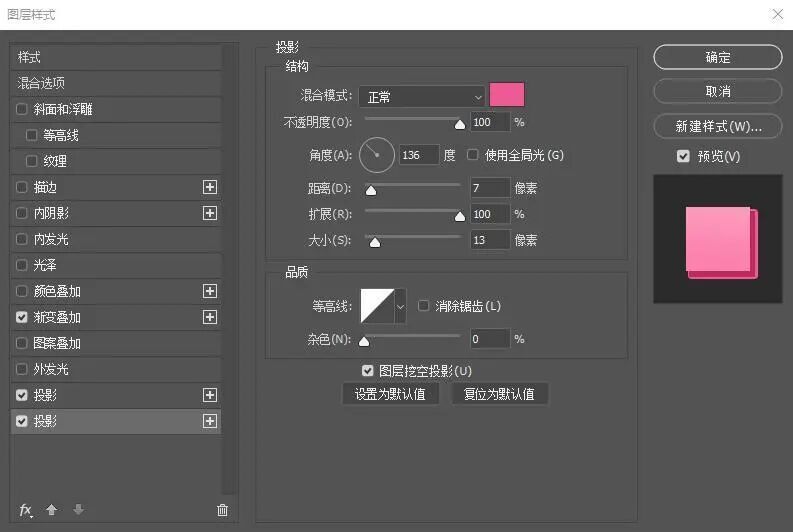
Task: Enable the 纹理 checkbox
Action: 31,161
